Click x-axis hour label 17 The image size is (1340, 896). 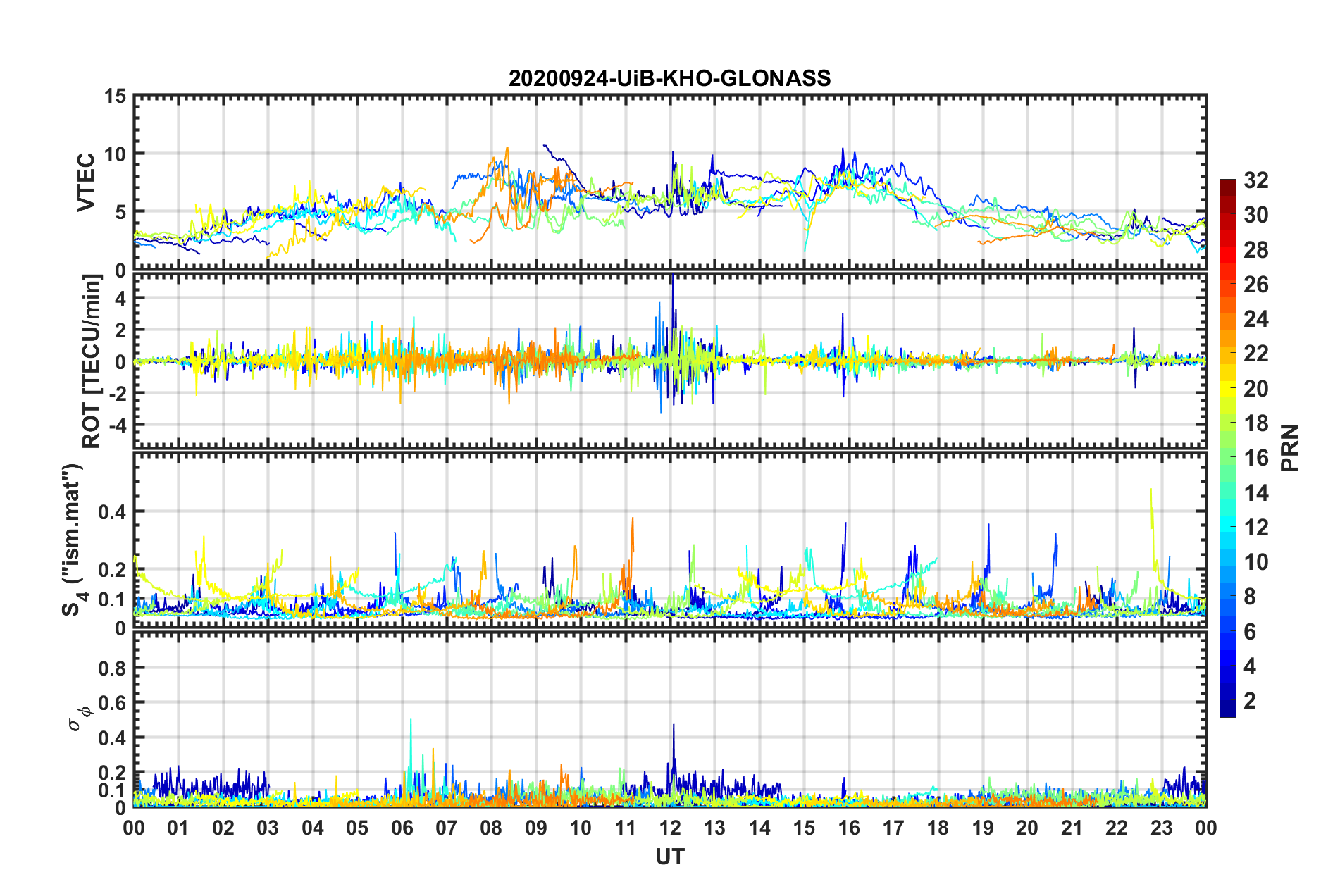tap(893, 828)
